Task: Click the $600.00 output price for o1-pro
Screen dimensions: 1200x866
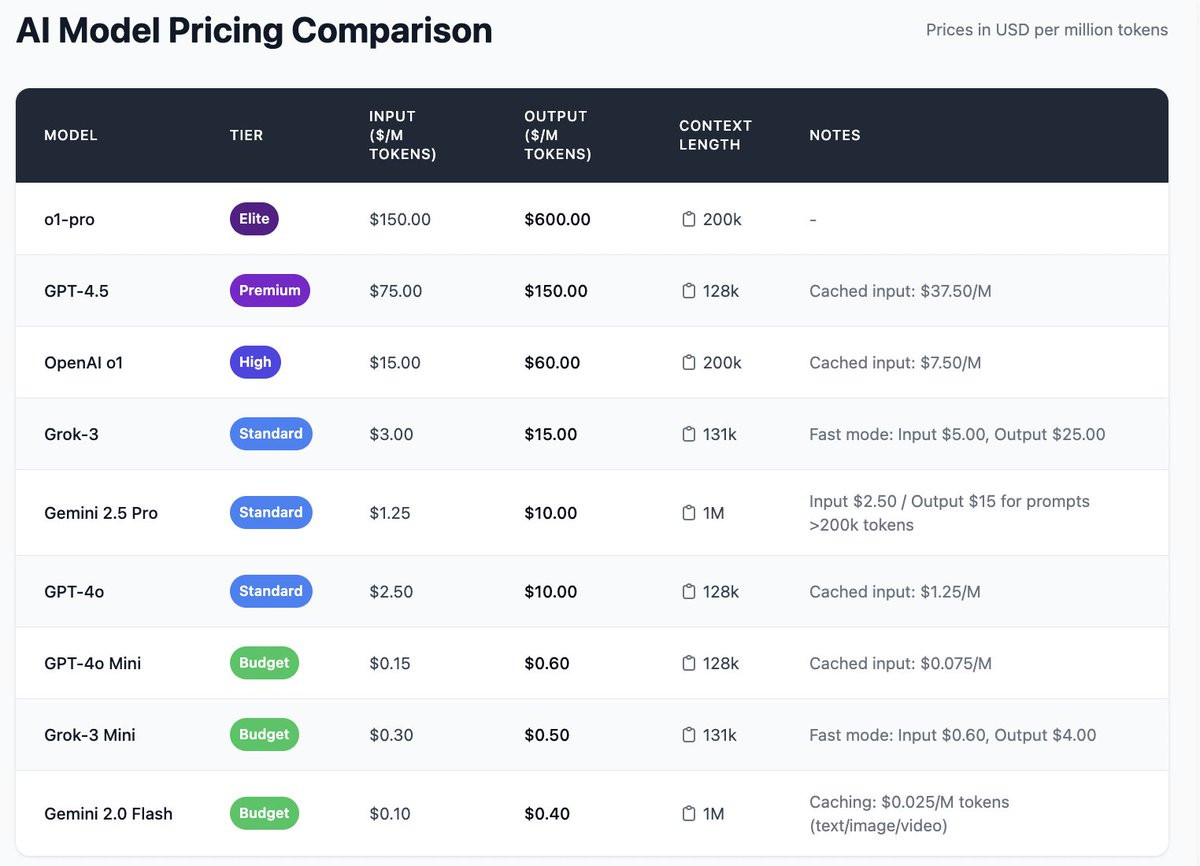Action: coord(557,219)
